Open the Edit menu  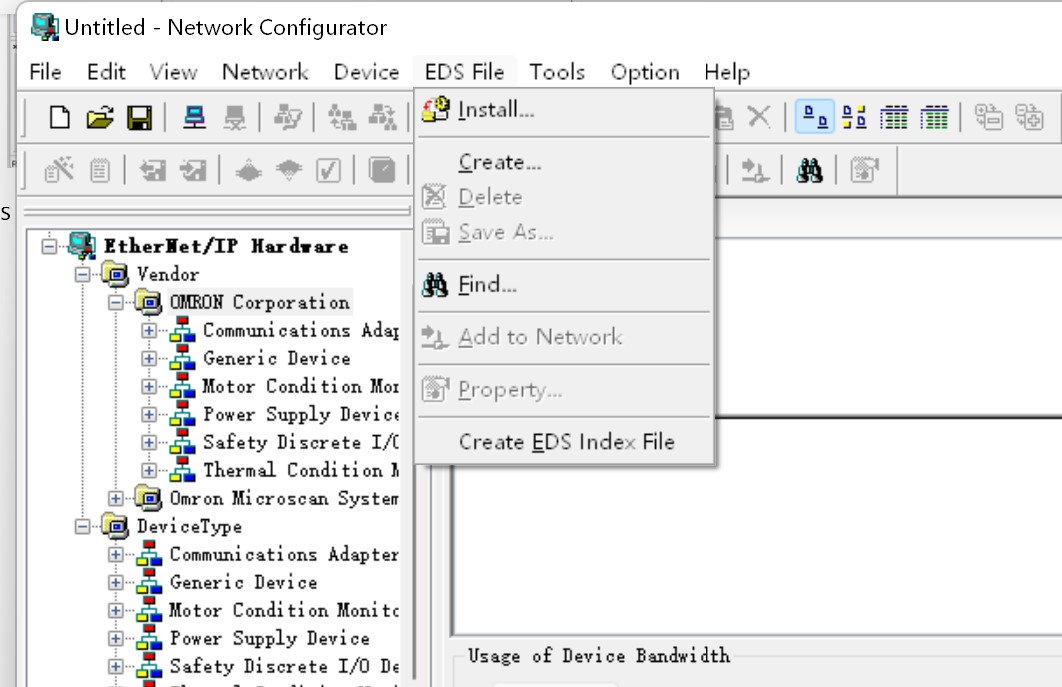[106, 72]
